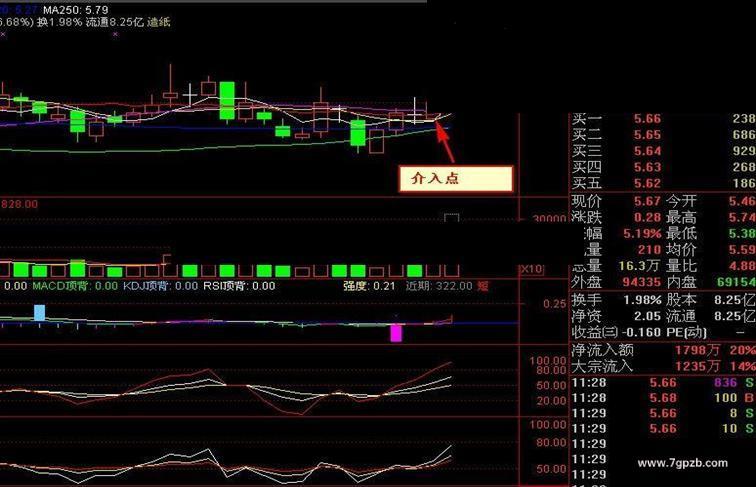The image size is (756, 487).
Task: Click the 大宗流入 value 1235万
Action: click(697, 366)
